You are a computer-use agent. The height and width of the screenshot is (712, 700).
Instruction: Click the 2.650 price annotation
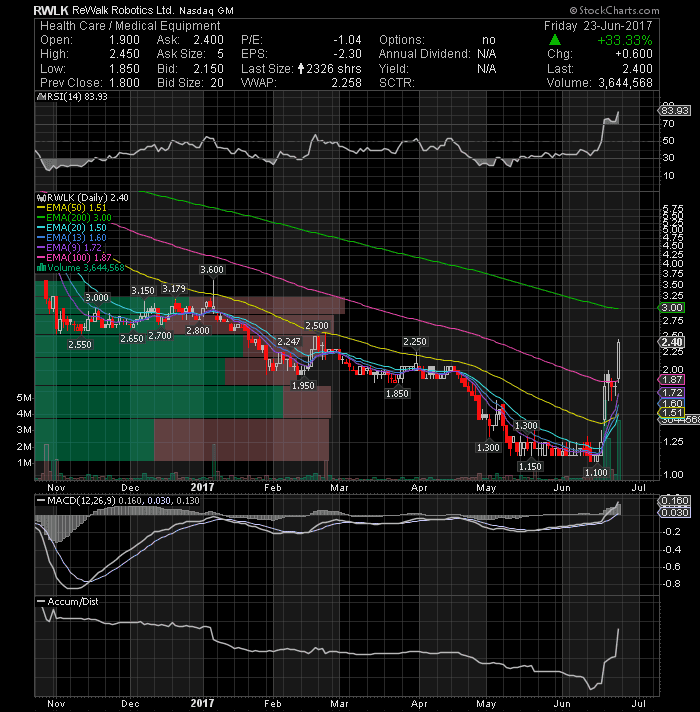click(x=132, y=339)
